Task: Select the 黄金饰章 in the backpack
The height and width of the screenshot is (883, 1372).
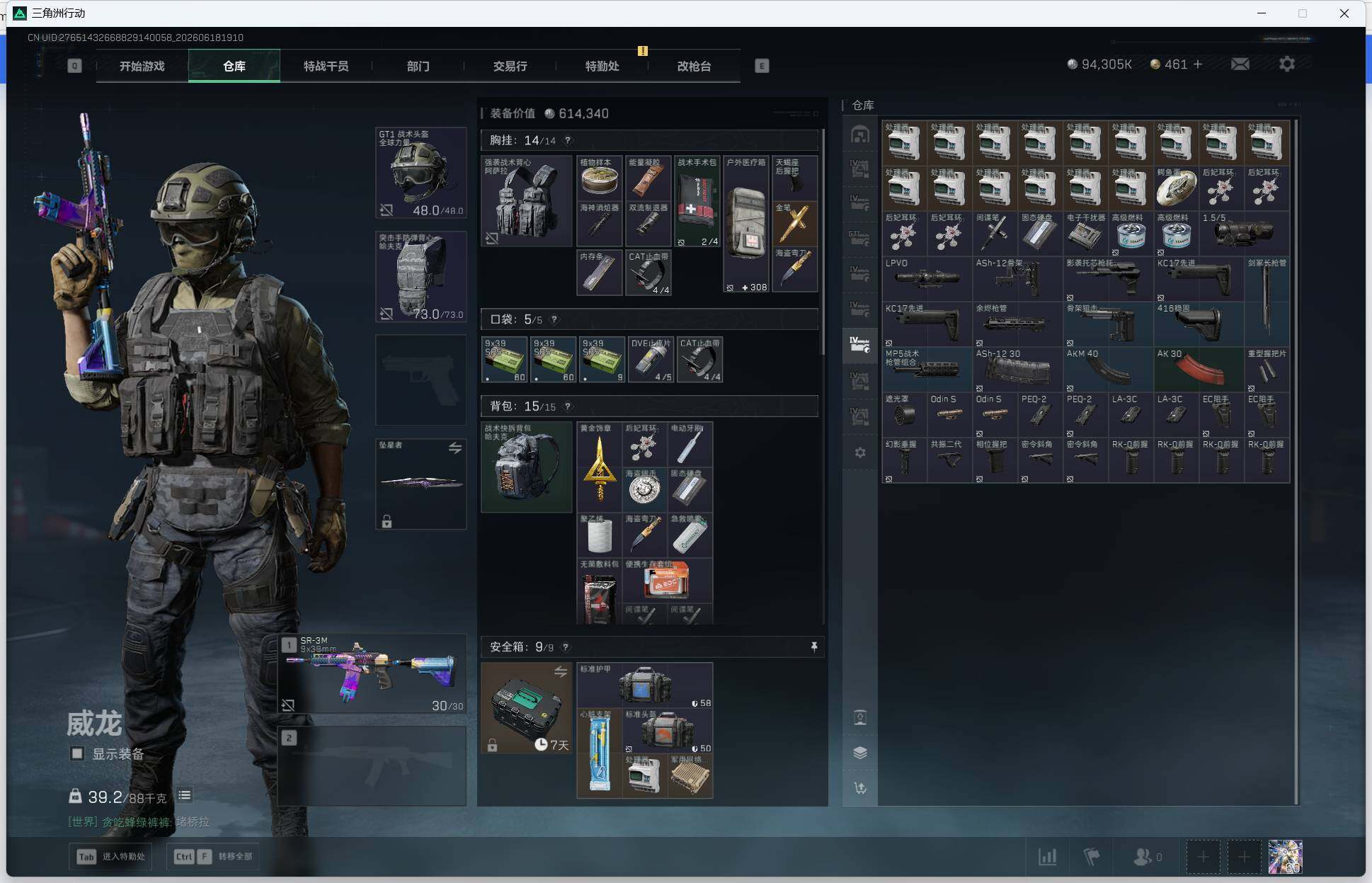Action: click(600, 467)
